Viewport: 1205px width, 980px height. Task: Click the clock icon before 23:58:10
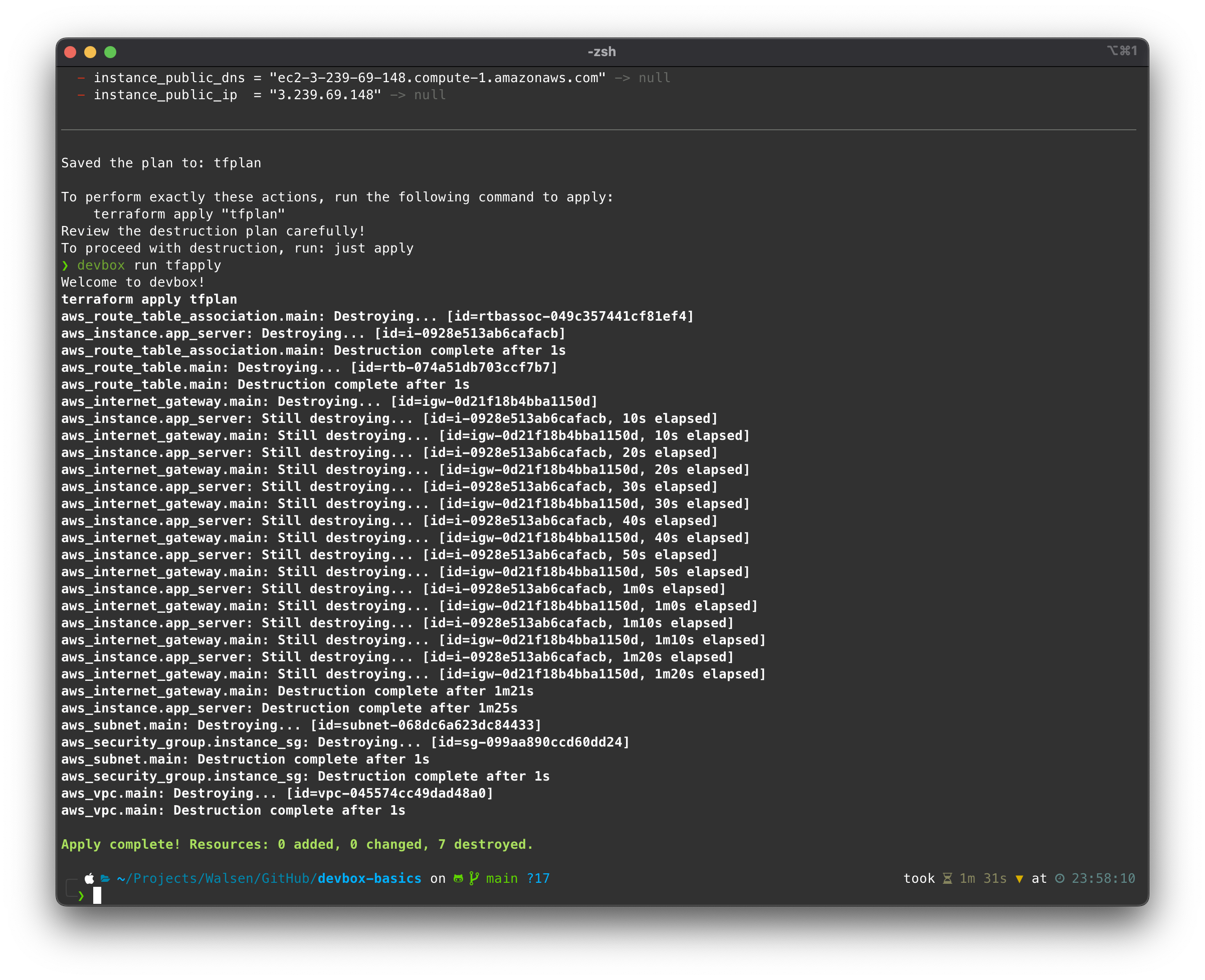1060,878
